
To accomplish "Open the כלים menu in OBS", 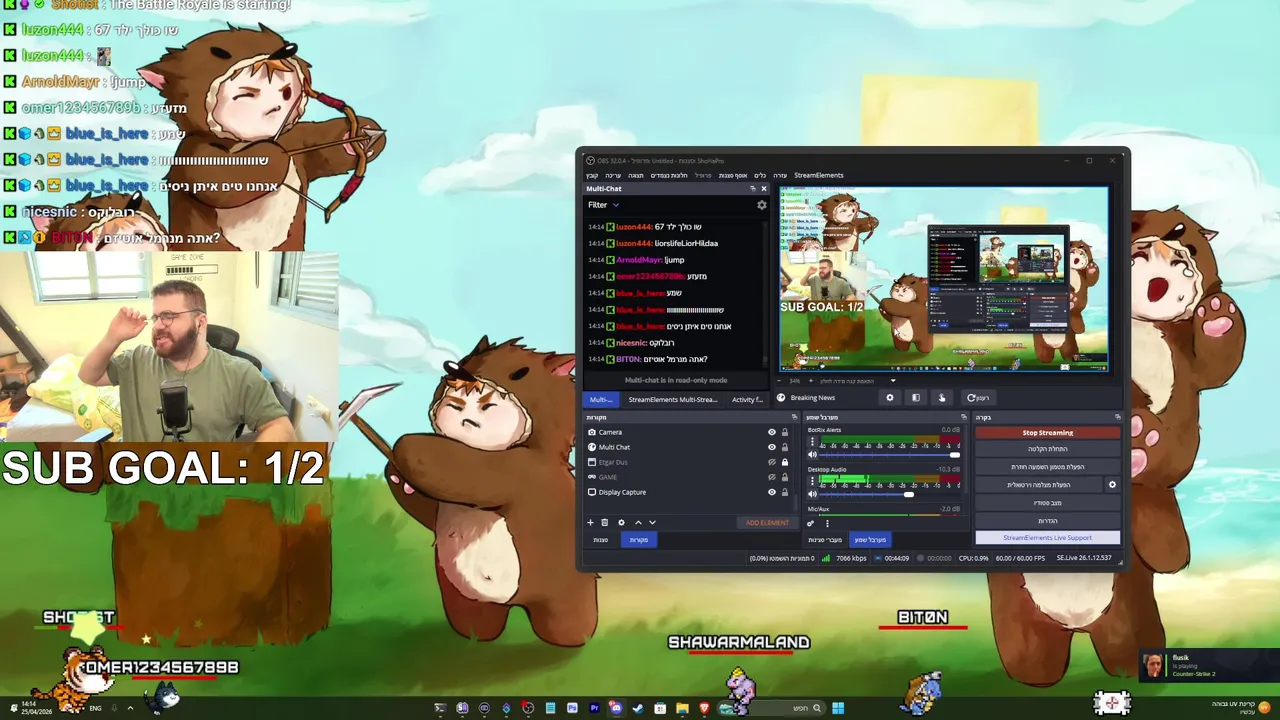I will click(x=760, y=175).
